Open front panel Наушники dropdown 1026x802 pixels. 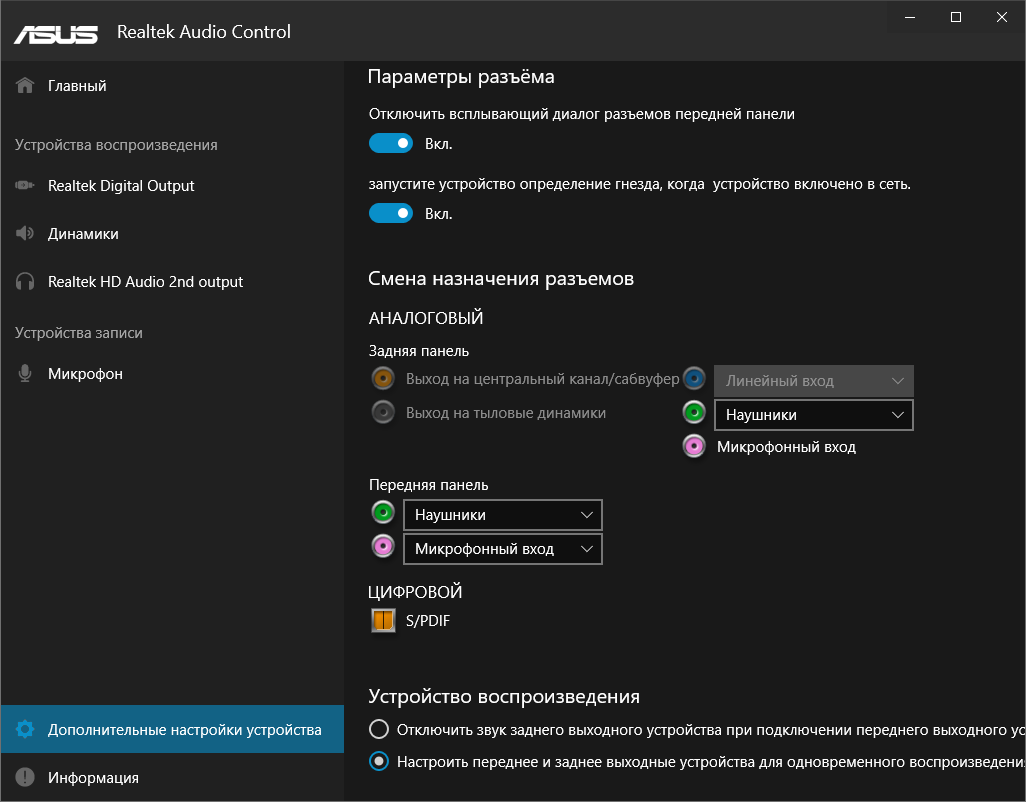click(x=503, y=515)
